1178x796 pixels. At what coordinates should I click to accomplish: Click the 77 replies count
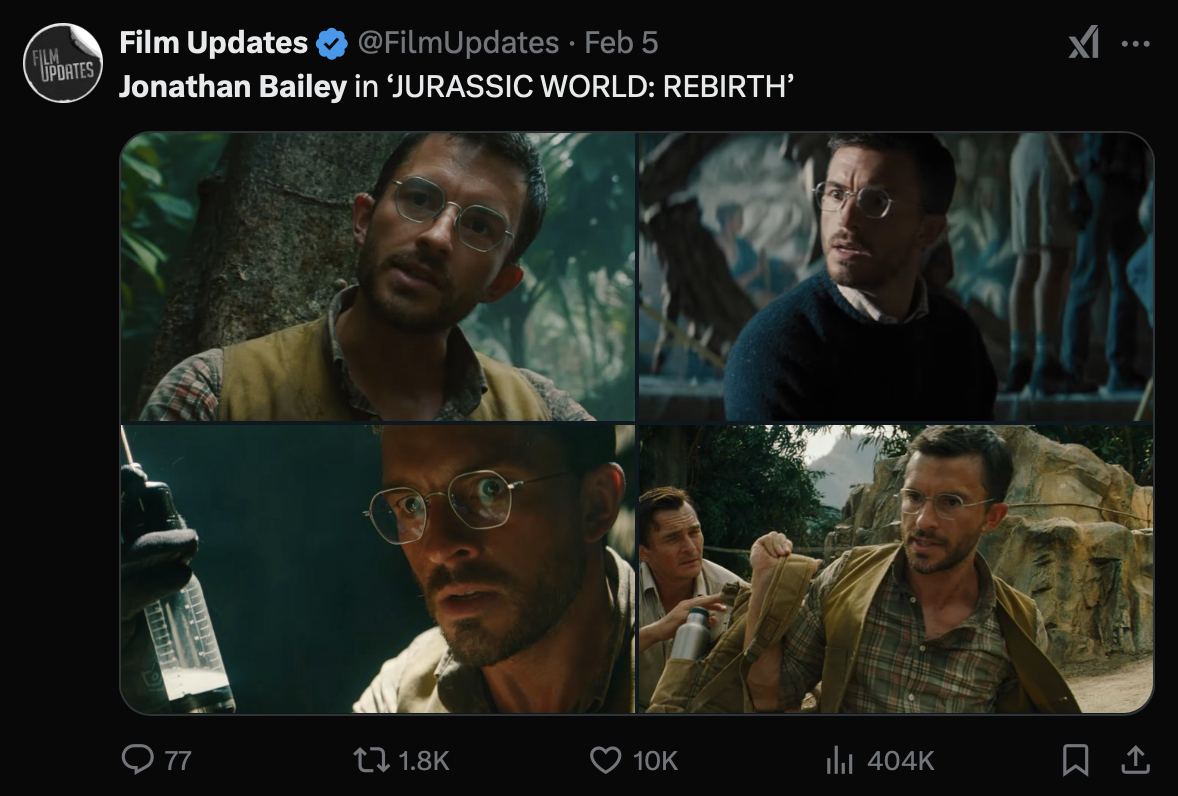pos(177,761)
